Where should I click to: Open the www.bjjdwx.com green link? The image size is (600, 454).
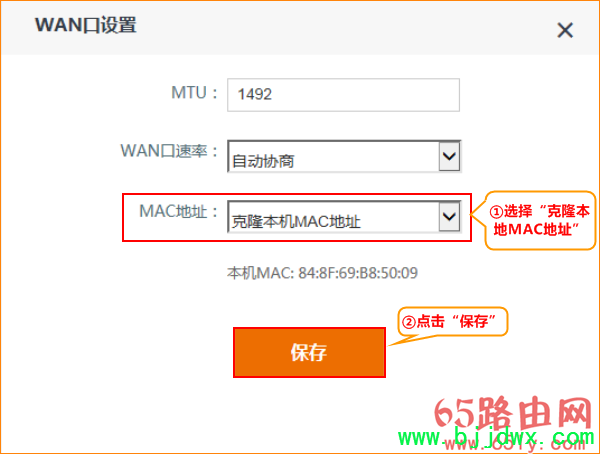[496, 437]
